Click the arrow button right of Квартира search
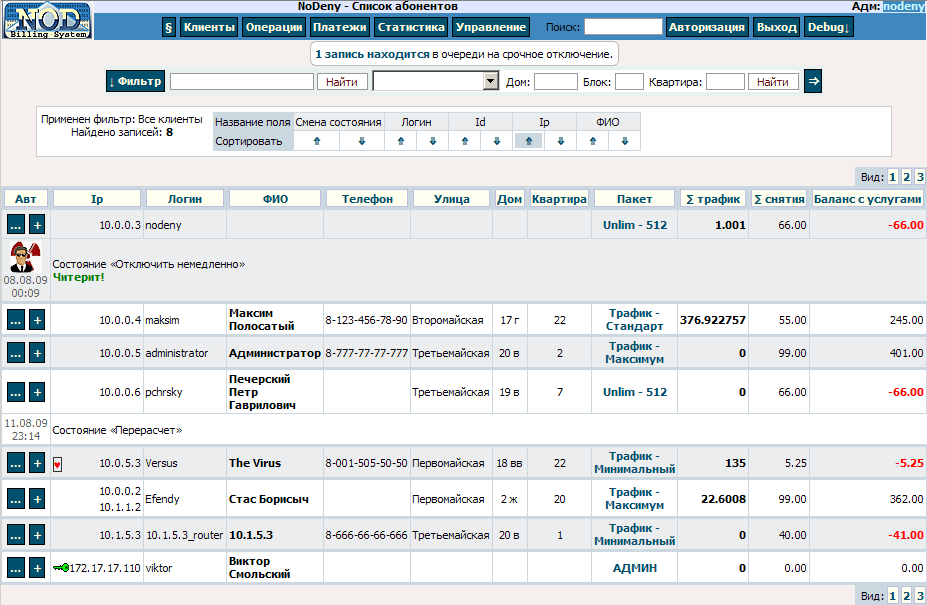Screen dimensions: 927x605 (x=813, y=81)
